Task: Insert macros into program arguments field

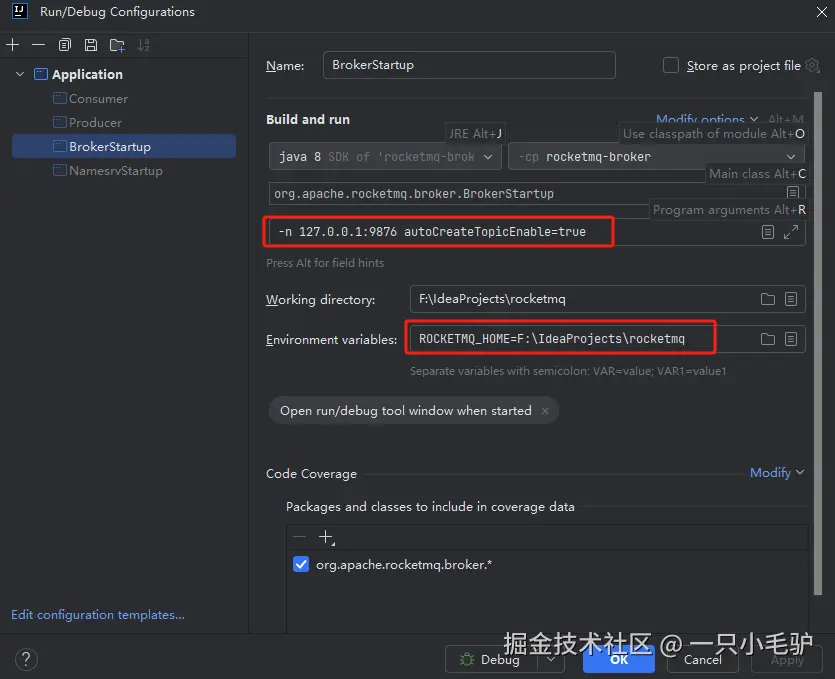Action: coord(767,232)
